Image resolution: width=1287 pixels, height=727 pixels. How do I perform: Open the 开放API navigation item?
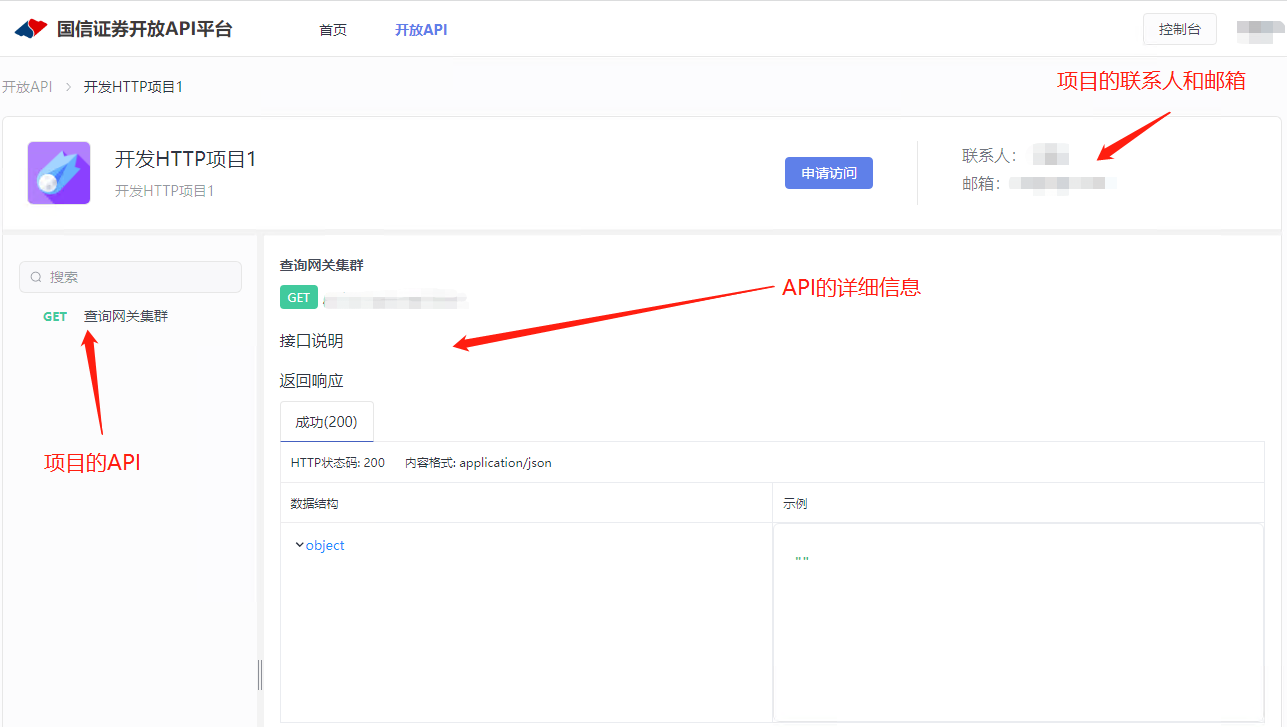(421, 30)
